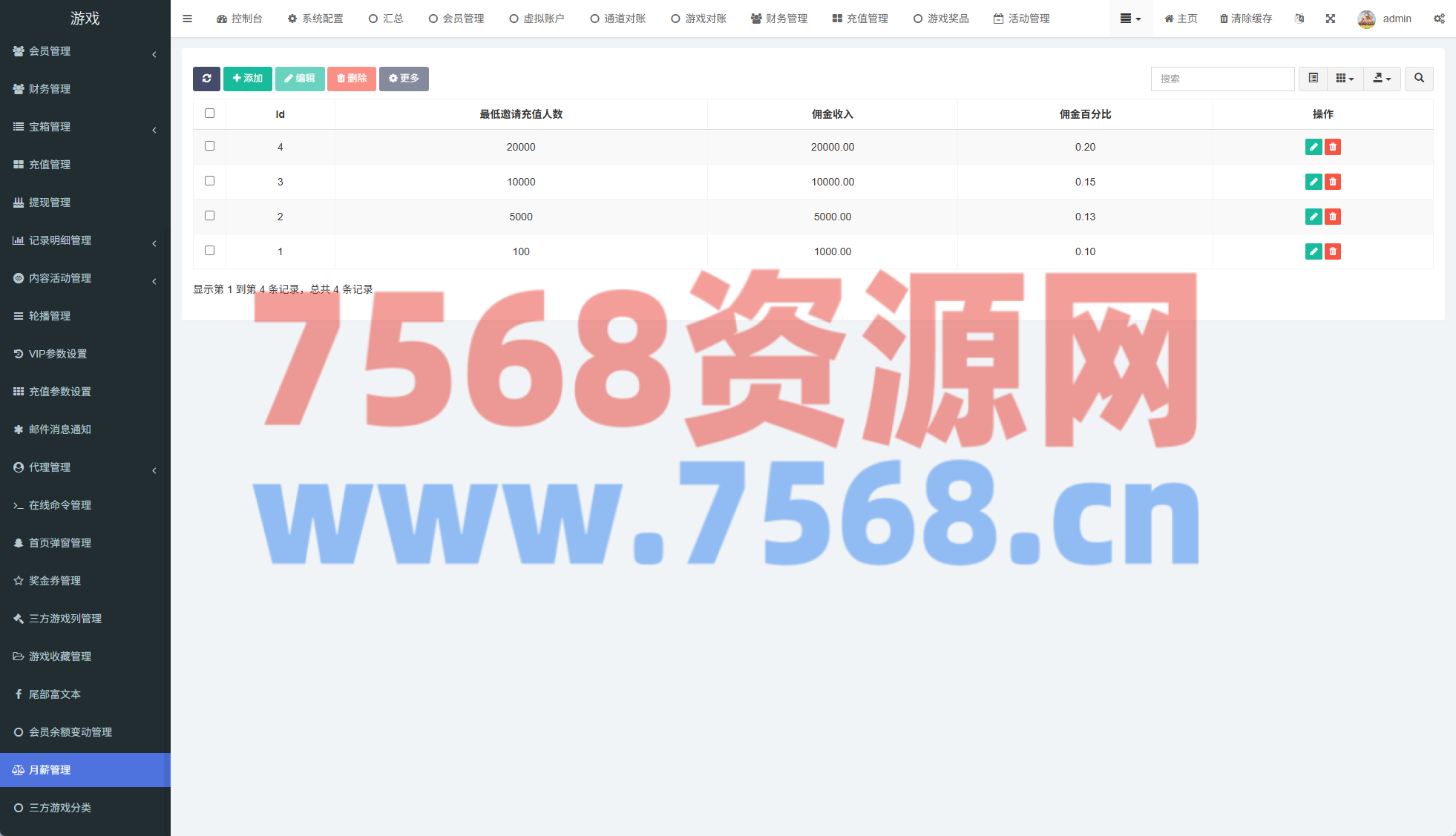This screenshot has height=836, width=1456.
Task: Toggle the sidebar hamburger menu icon
Action: [187, 19]
